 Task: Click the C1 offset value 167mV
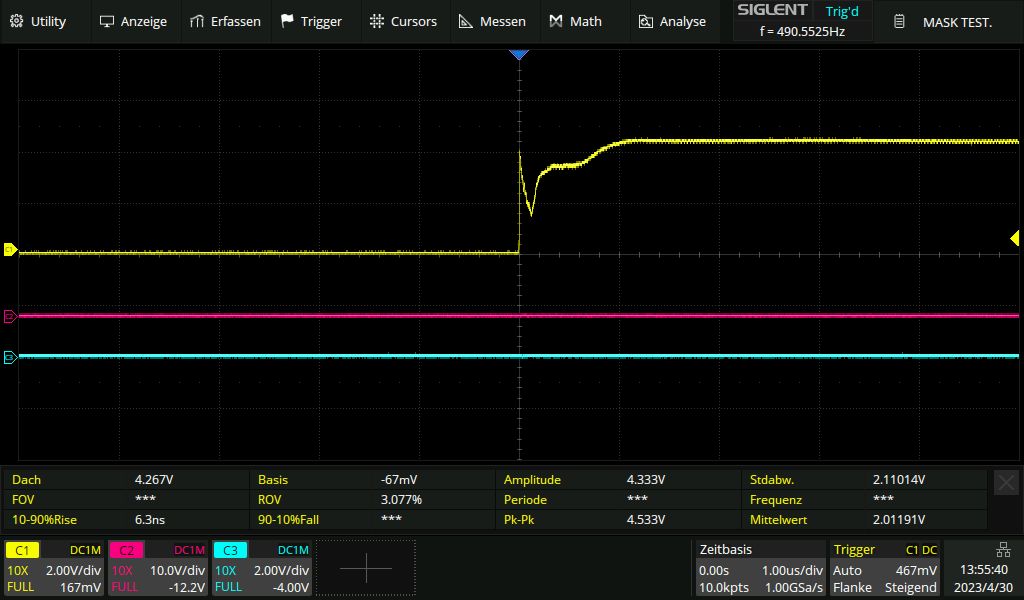80,587
